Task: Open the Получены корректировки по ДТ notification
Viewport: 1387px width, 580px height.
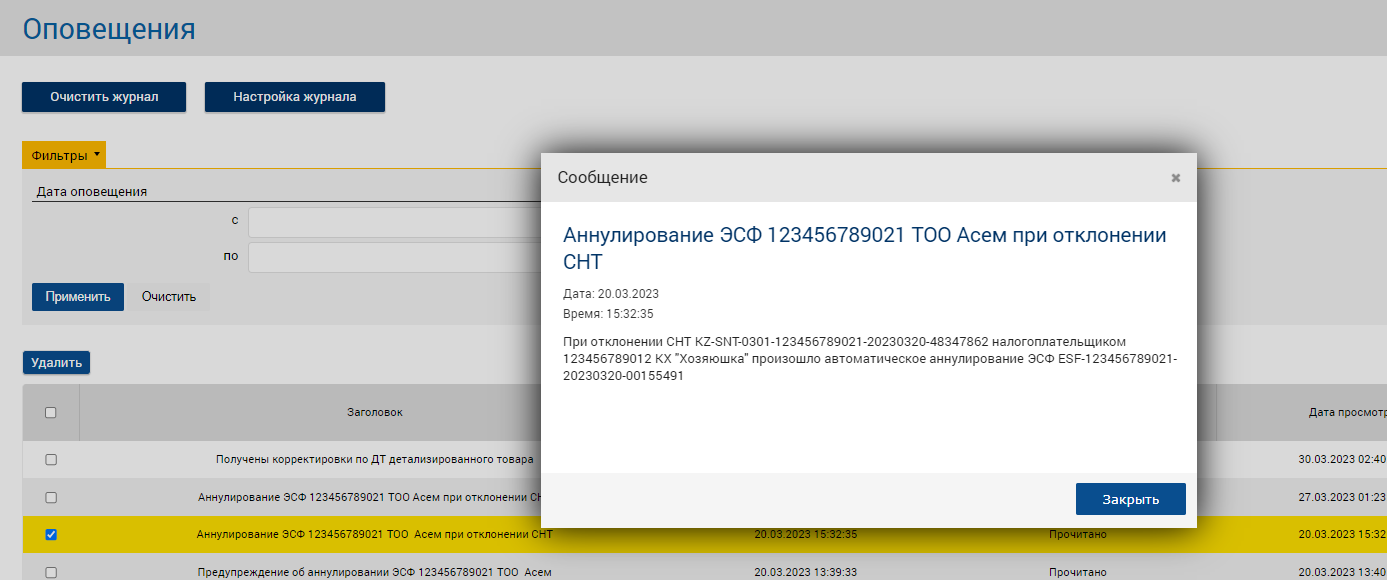Action: 374,460
